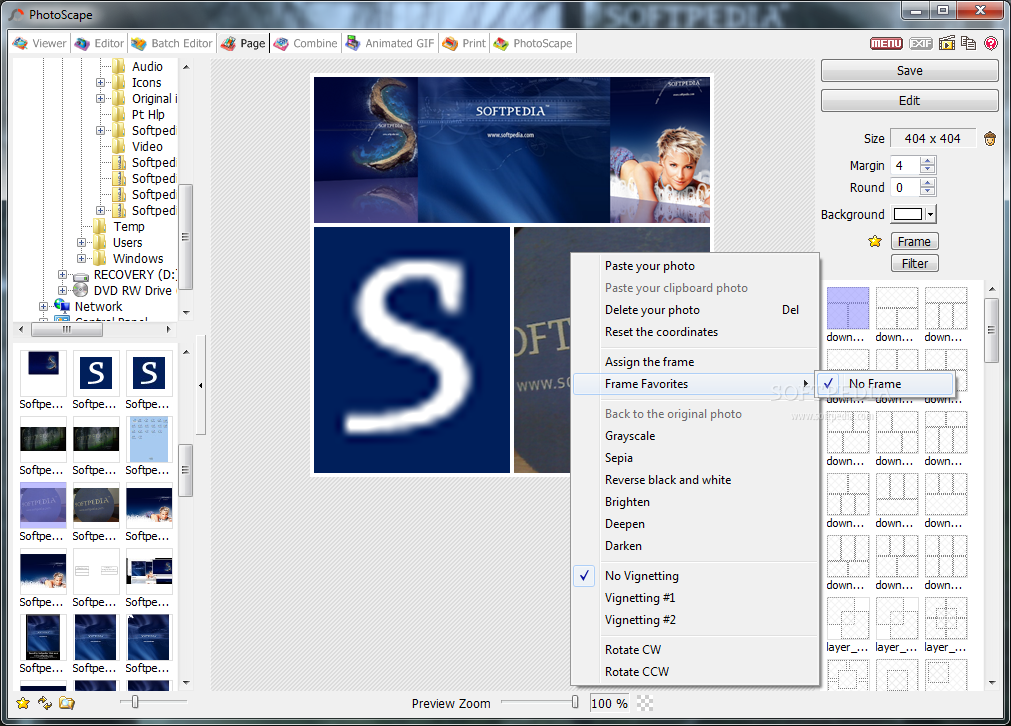Click the acorn face icon beside Size
The image size is (1011, 726).
point(990,139)
